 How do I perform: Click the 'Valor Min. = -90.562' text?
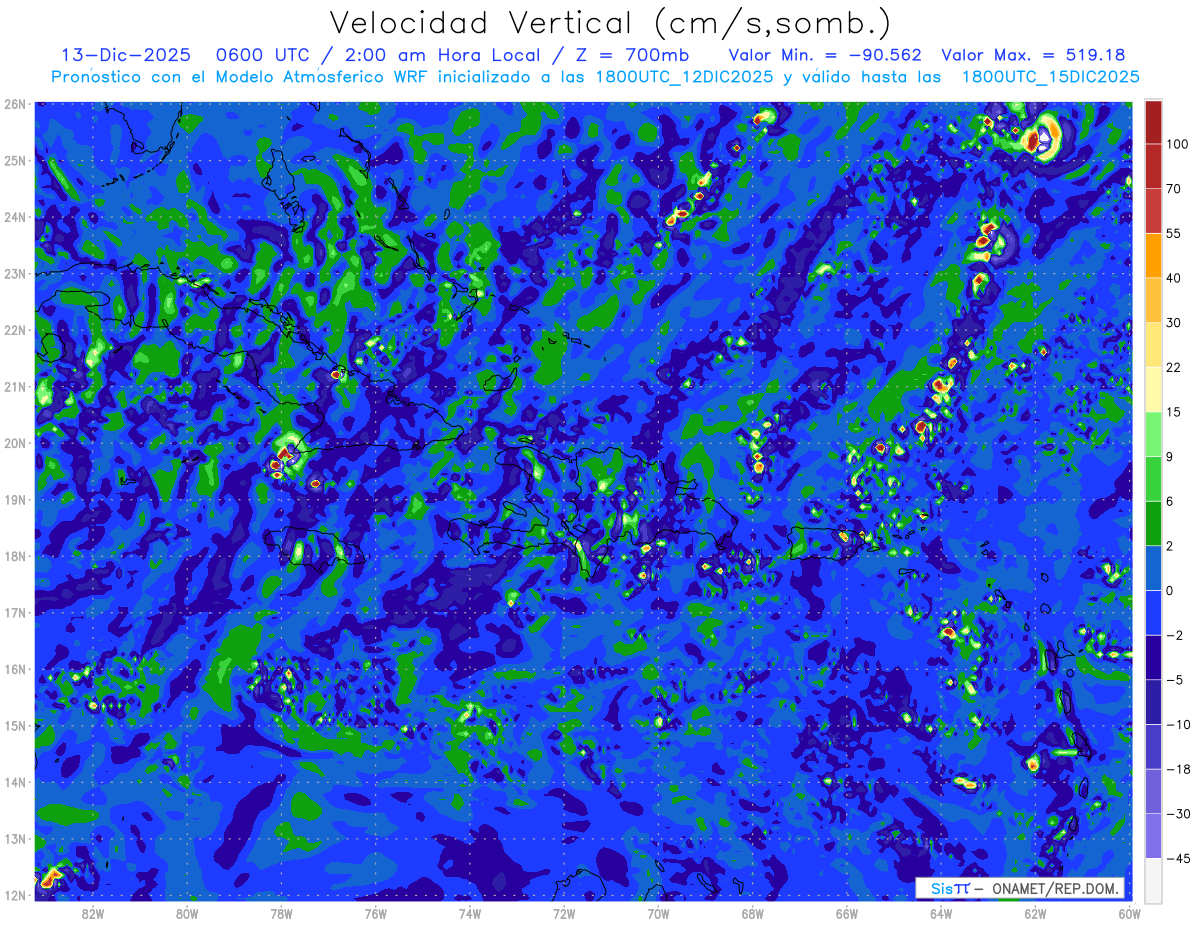(x=825, y=55)
